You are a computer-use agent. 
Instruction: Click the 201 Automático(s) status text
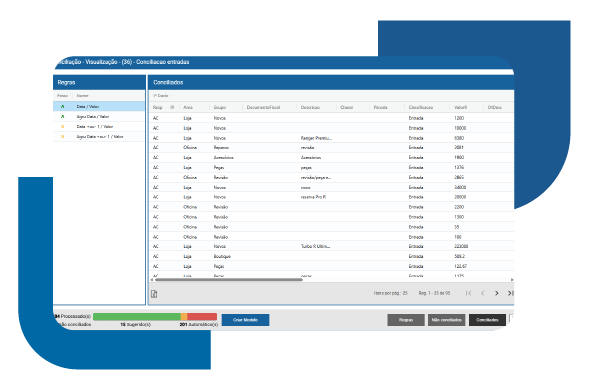coord(199,325)
